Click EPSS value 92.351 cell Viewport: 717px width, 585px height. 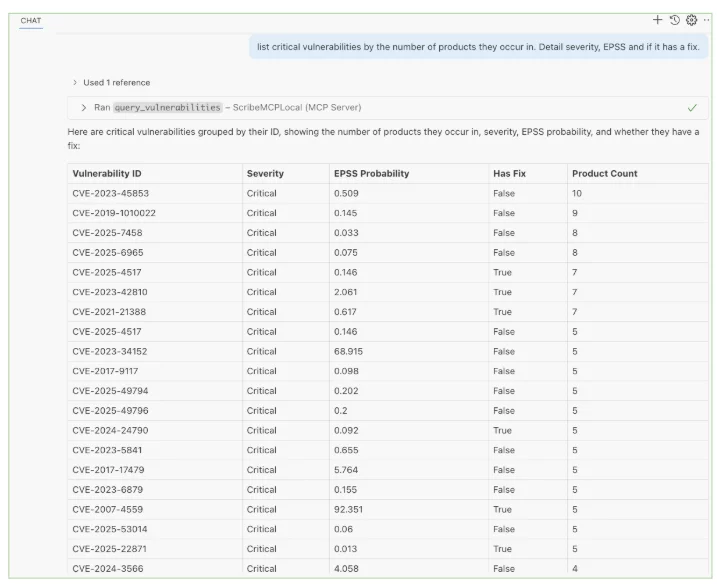click(348, 509)
